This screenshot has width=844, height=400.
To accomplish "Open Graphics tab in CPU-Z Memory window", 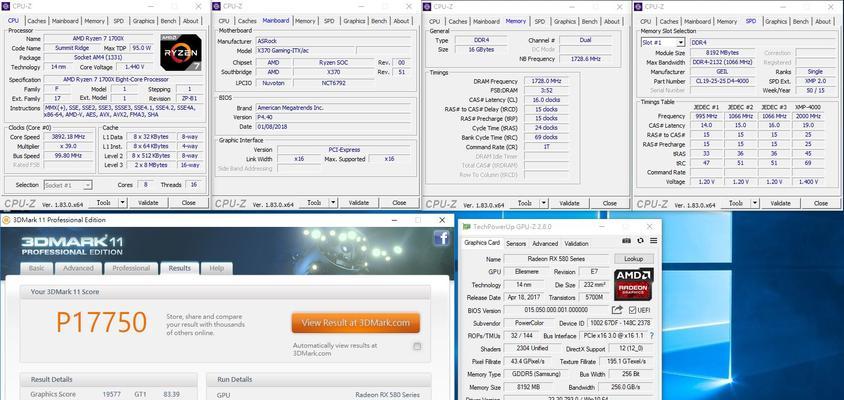I will 565,21.
